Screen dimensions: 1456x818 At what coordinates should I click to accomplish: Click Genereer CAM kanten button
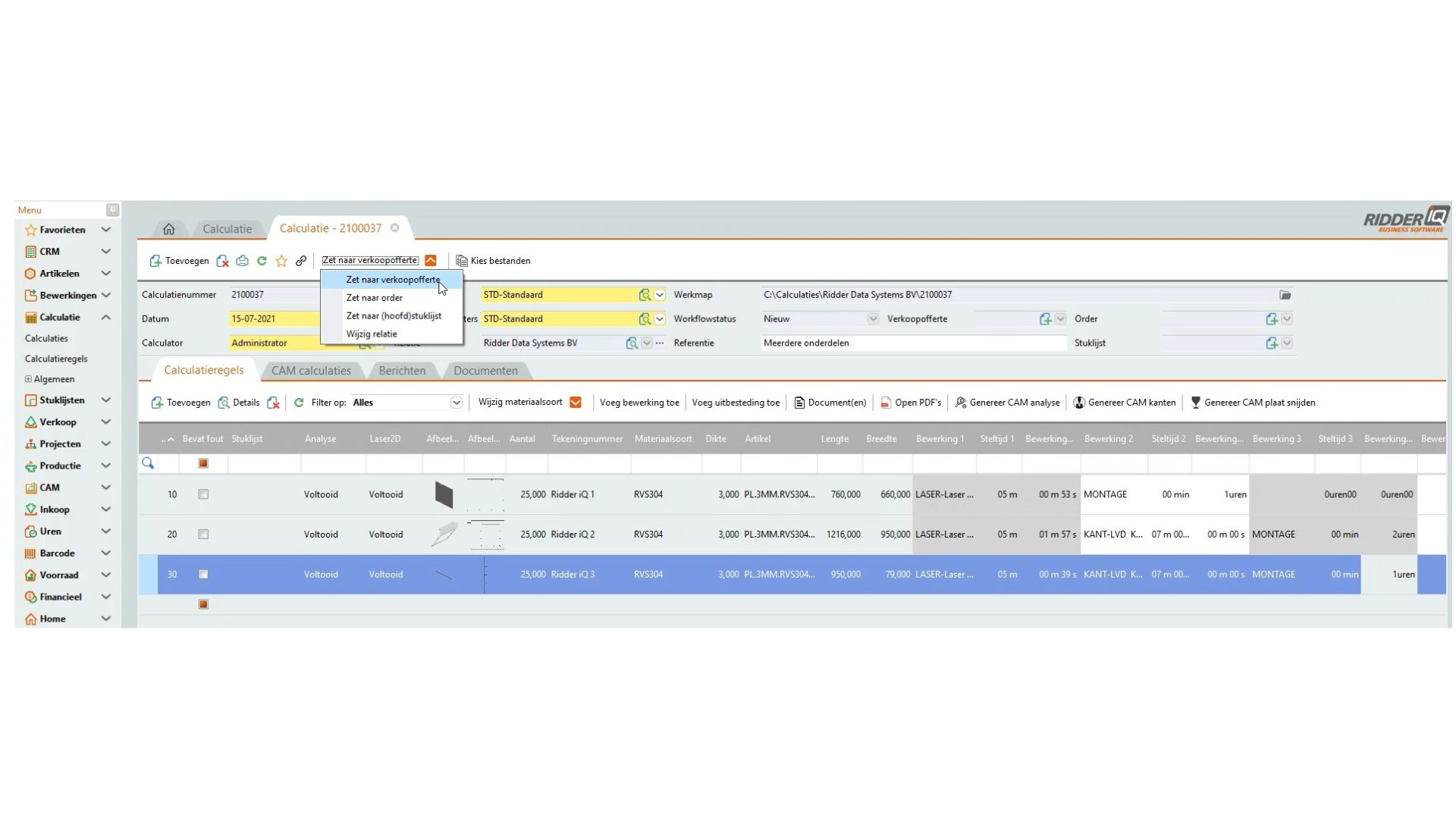[1125, 403]
